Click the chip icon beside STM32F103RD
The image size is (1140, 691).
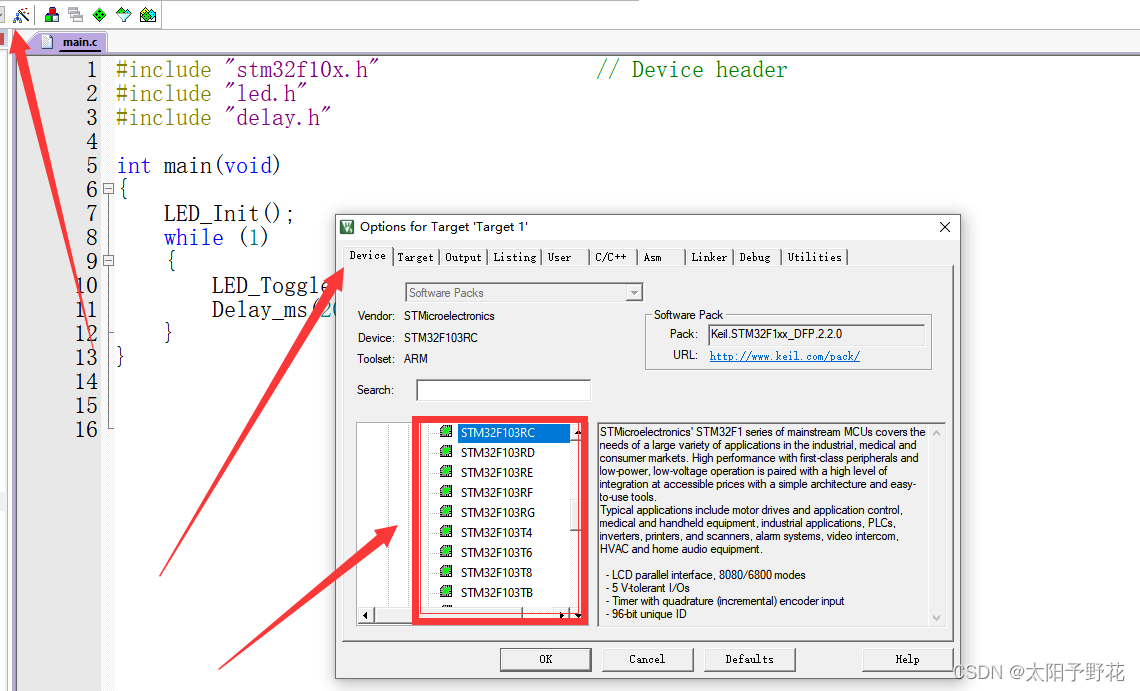point(446,452)
